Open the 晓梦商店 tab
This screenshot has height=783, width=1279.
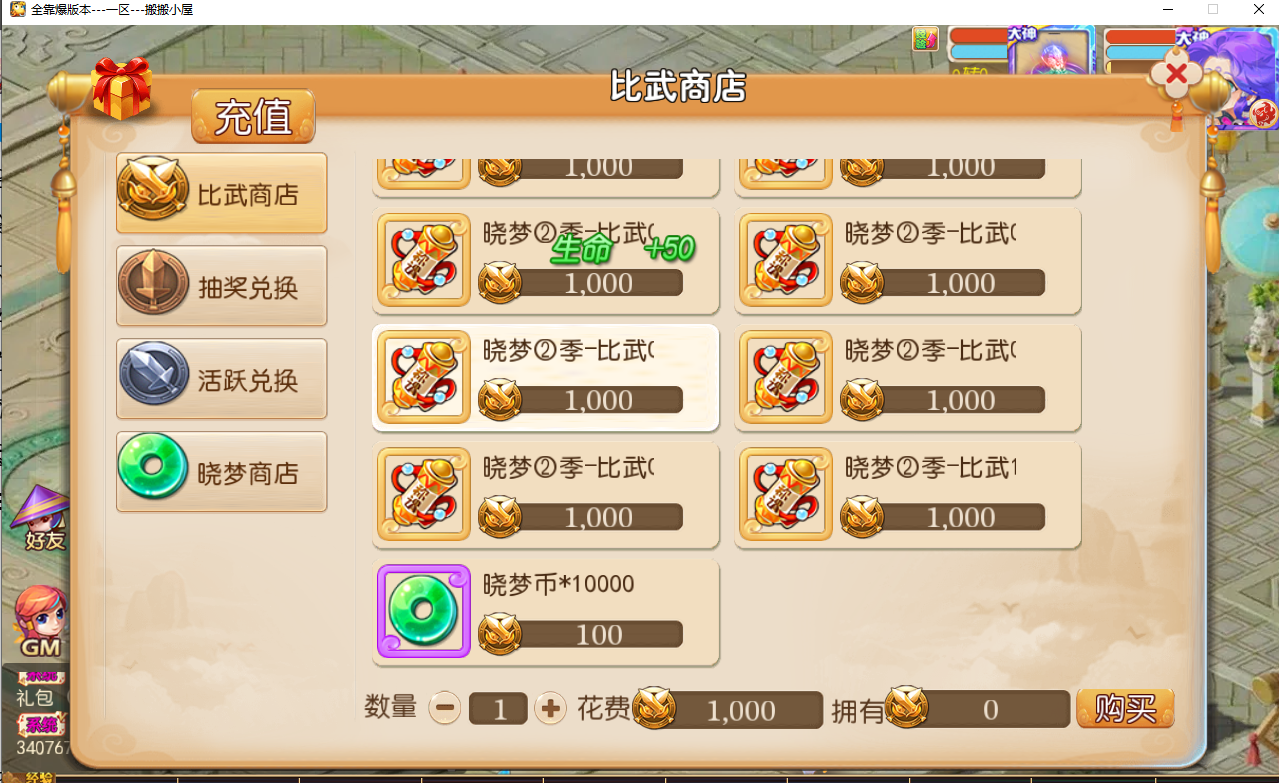coord(222,472)
